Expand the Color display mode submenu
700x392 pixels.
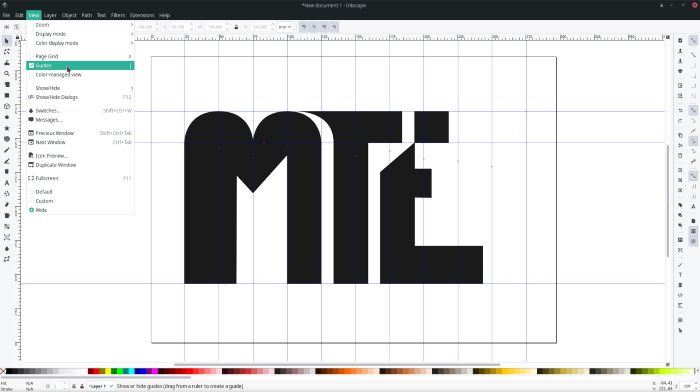(x=80, y=43)
